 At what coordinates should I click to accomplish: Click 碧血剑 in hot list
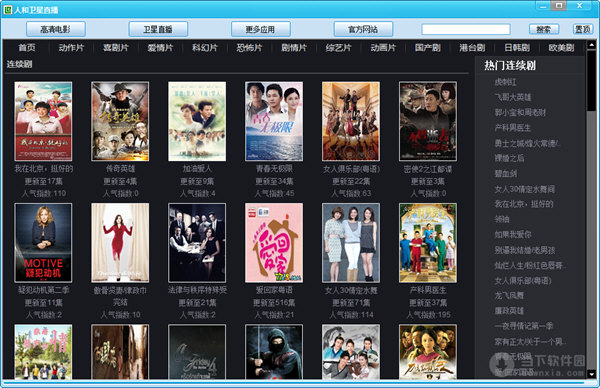tap(505, 173)
